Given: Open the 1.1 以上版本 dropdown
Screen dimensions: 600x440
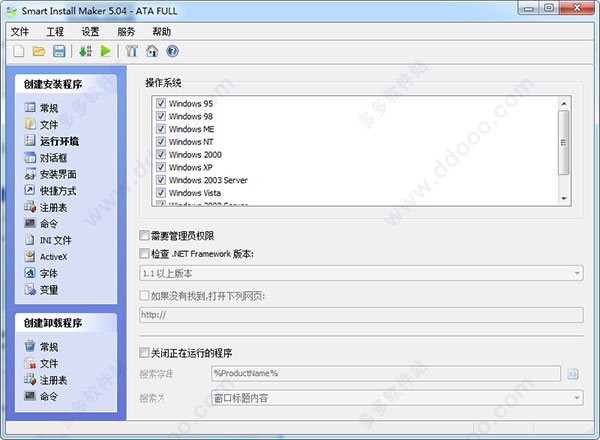Looking at the screenshot, I should [361, 273].
